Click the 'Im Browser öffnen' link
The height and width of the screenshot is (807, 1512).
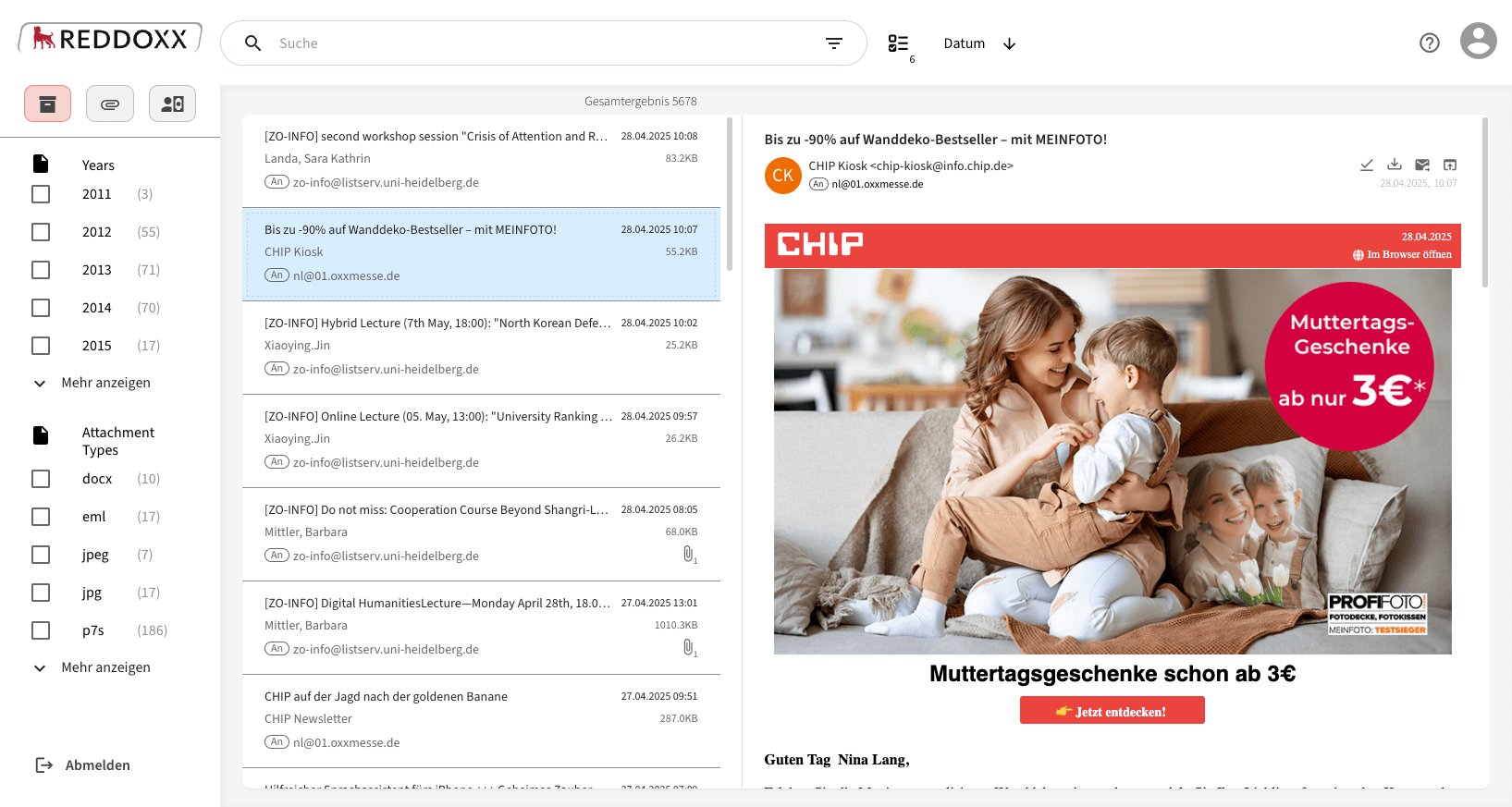[x=1402, y=255]
